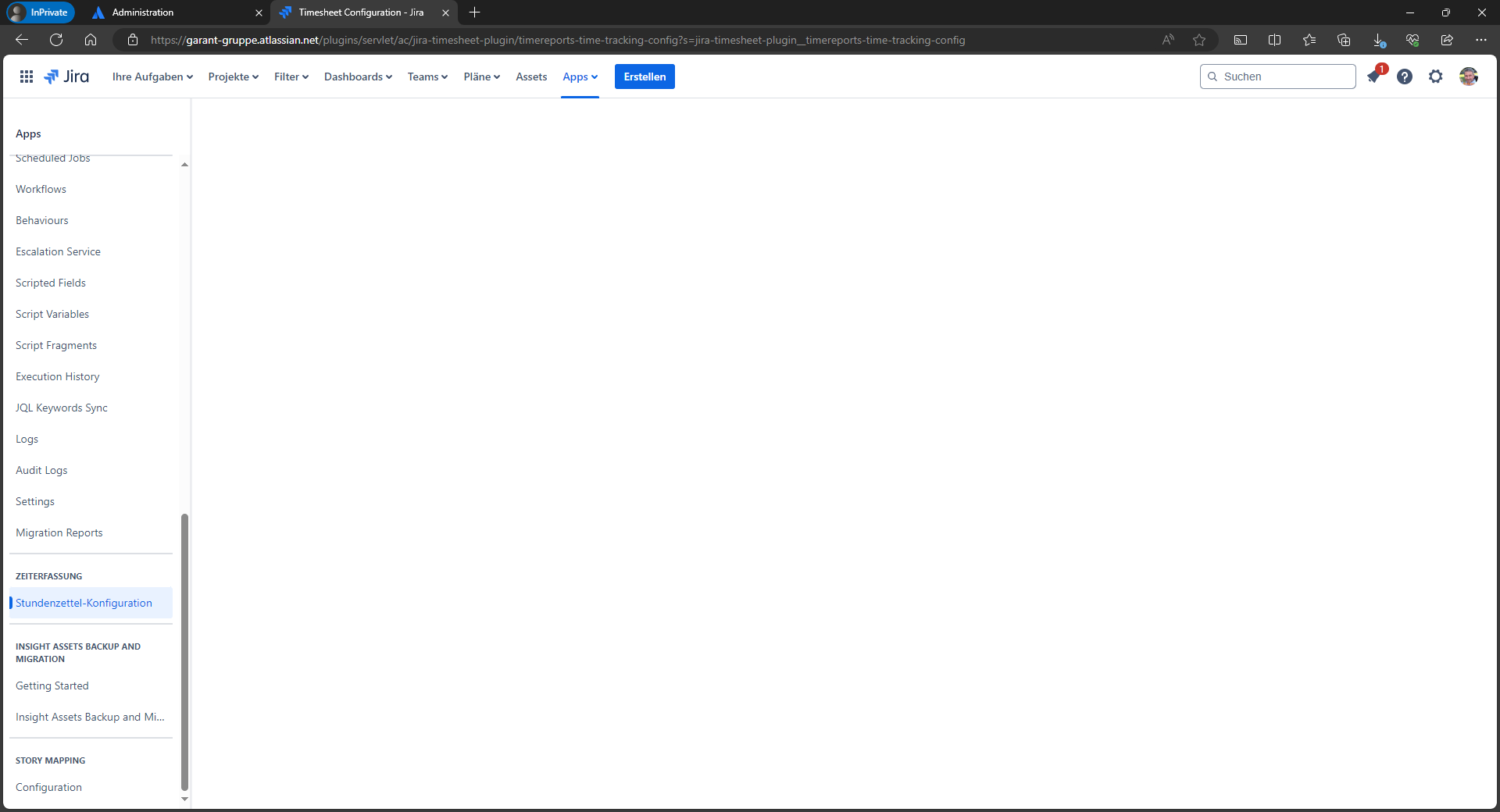
Task: Open the help question mark icon
Action: (1405, 77)
